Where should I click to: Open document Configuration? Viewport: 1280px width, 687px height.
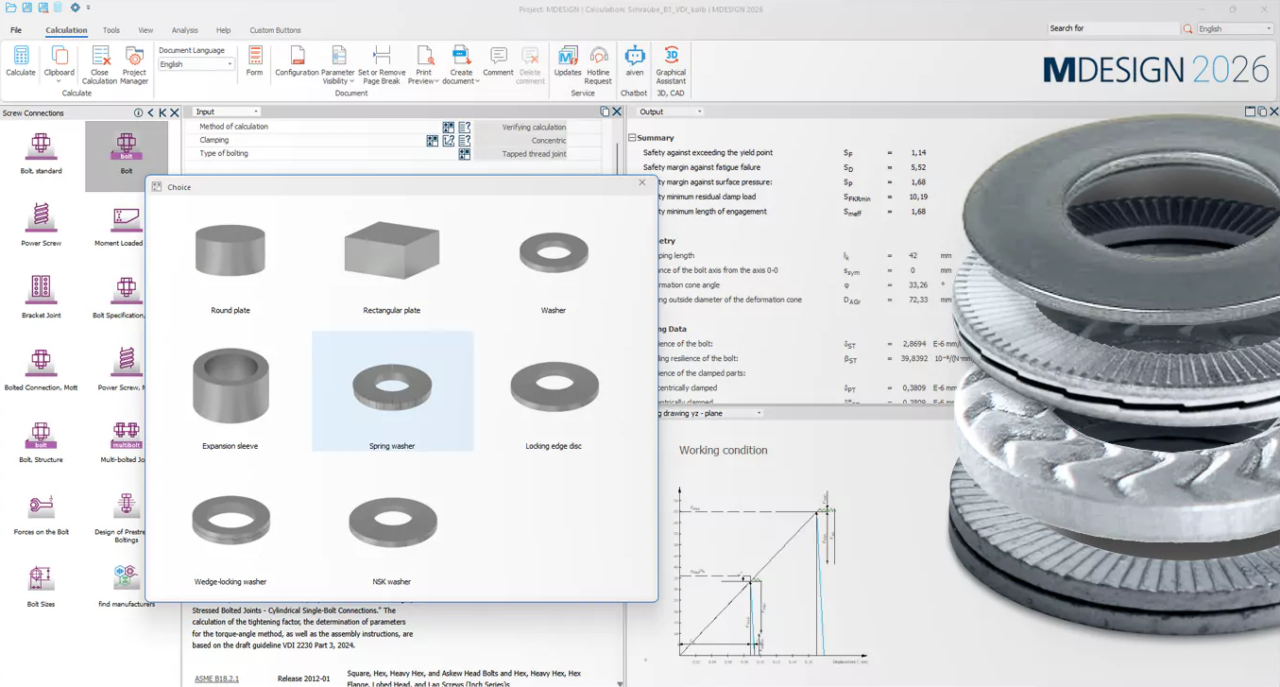click(x=297, y=62)
